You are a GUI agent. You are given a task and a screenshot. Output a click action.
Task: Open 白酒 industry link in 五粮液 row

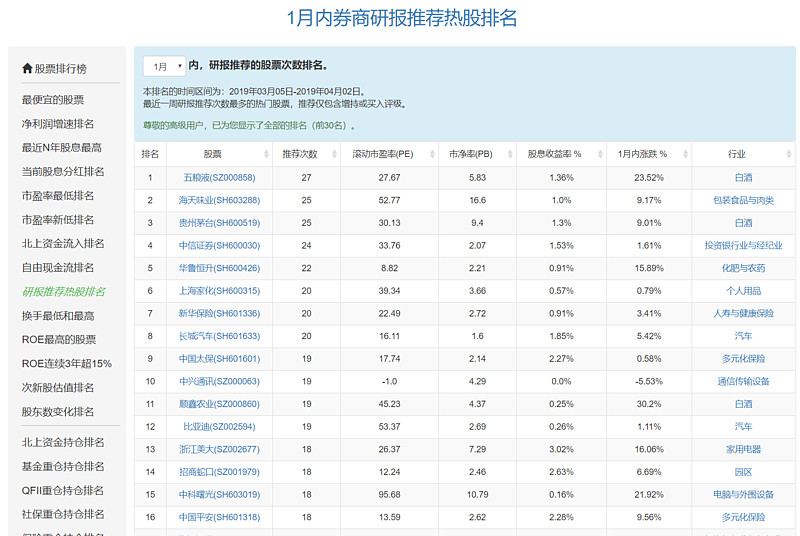[x=743, y=177]
